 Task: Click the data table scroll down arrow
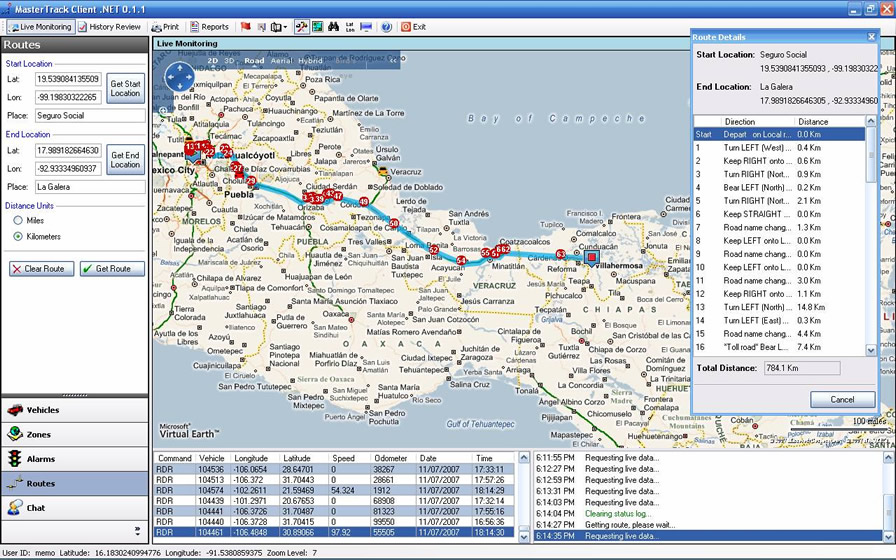tap(523, 537)
